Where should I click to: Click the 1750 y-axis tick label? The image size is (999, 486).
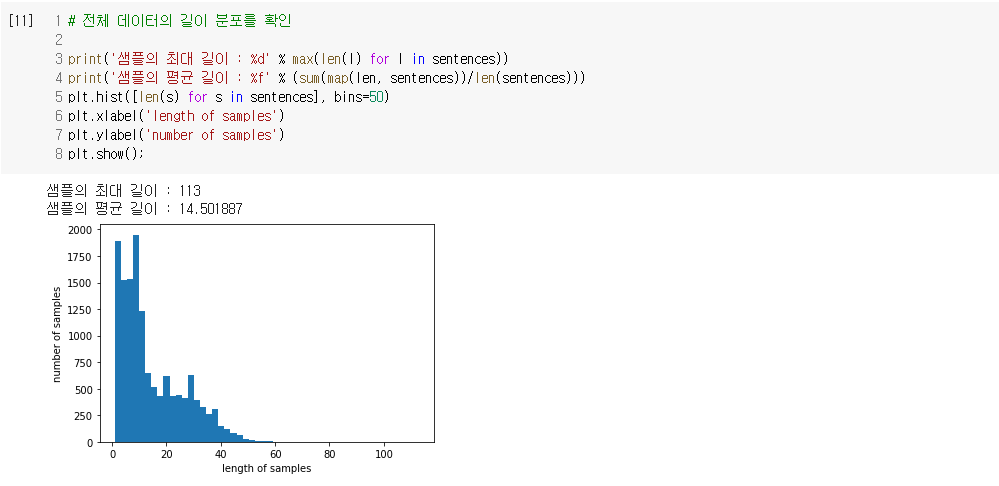81,257
